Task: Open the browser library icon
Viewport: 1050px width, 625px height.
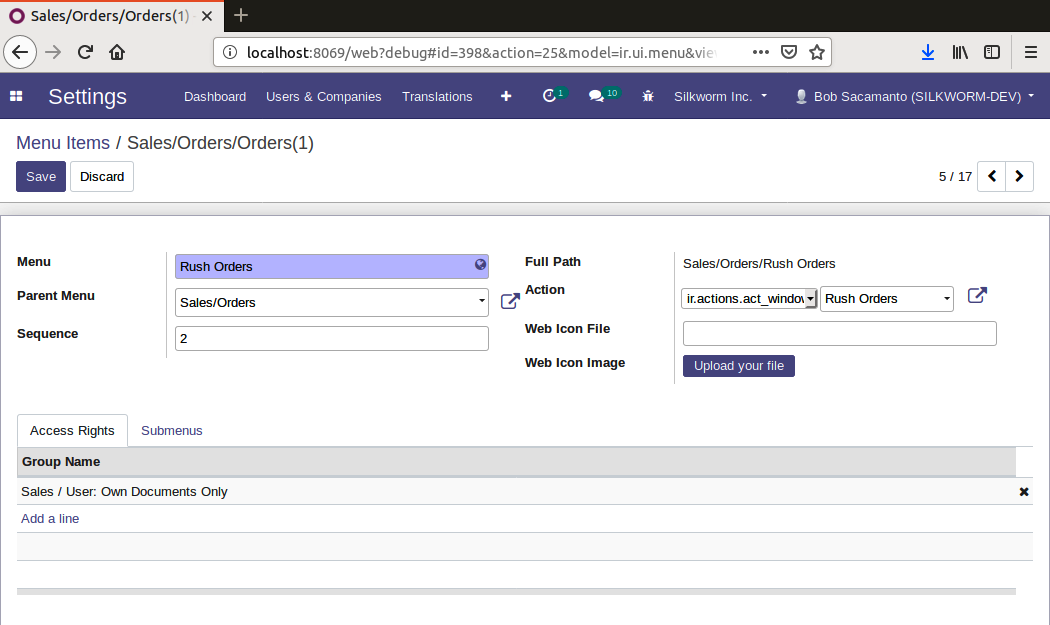Action: coord(960,52)
